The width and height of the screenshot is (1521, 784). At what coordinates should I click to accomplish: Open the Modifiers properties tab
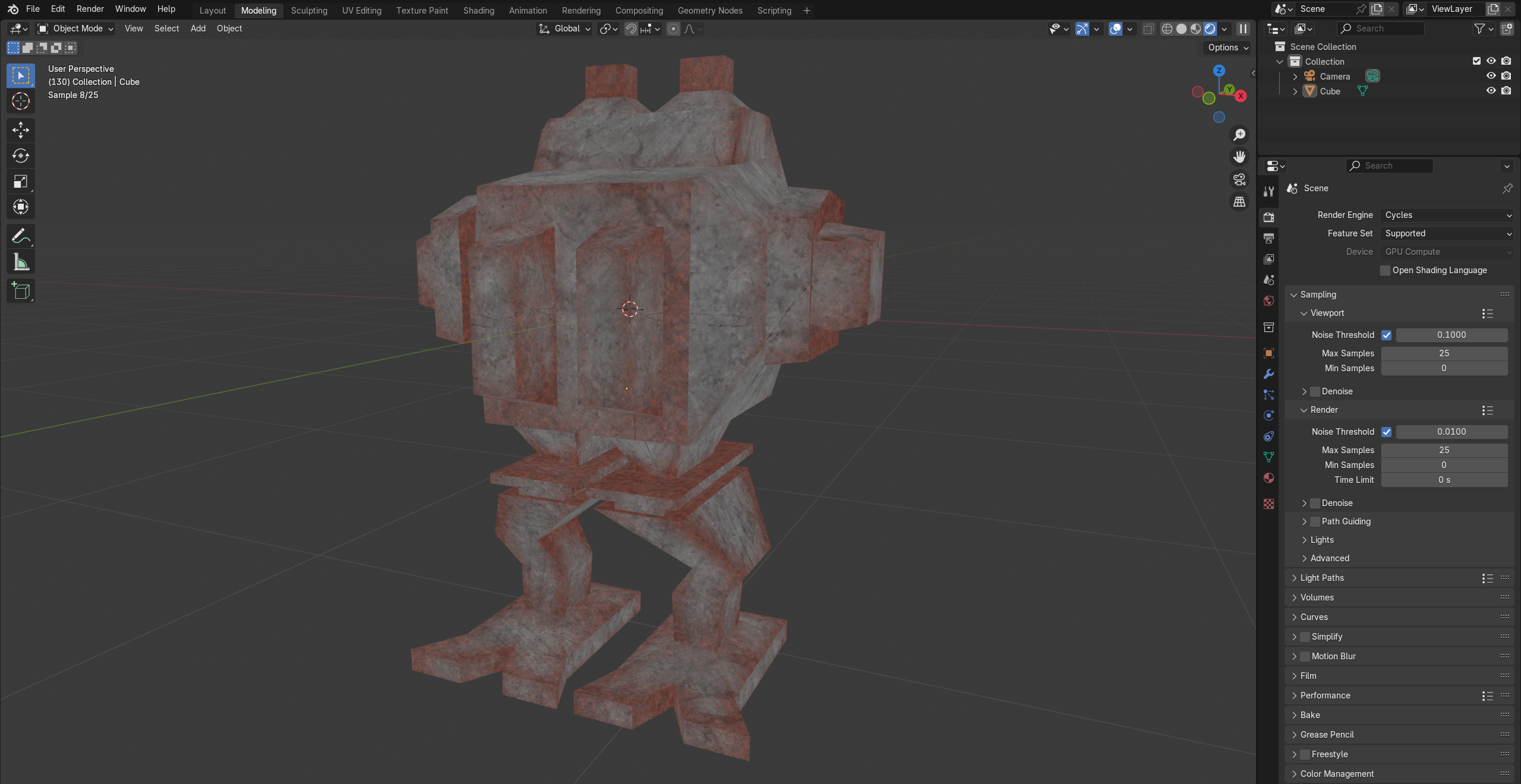click(x=1268, y=374)
